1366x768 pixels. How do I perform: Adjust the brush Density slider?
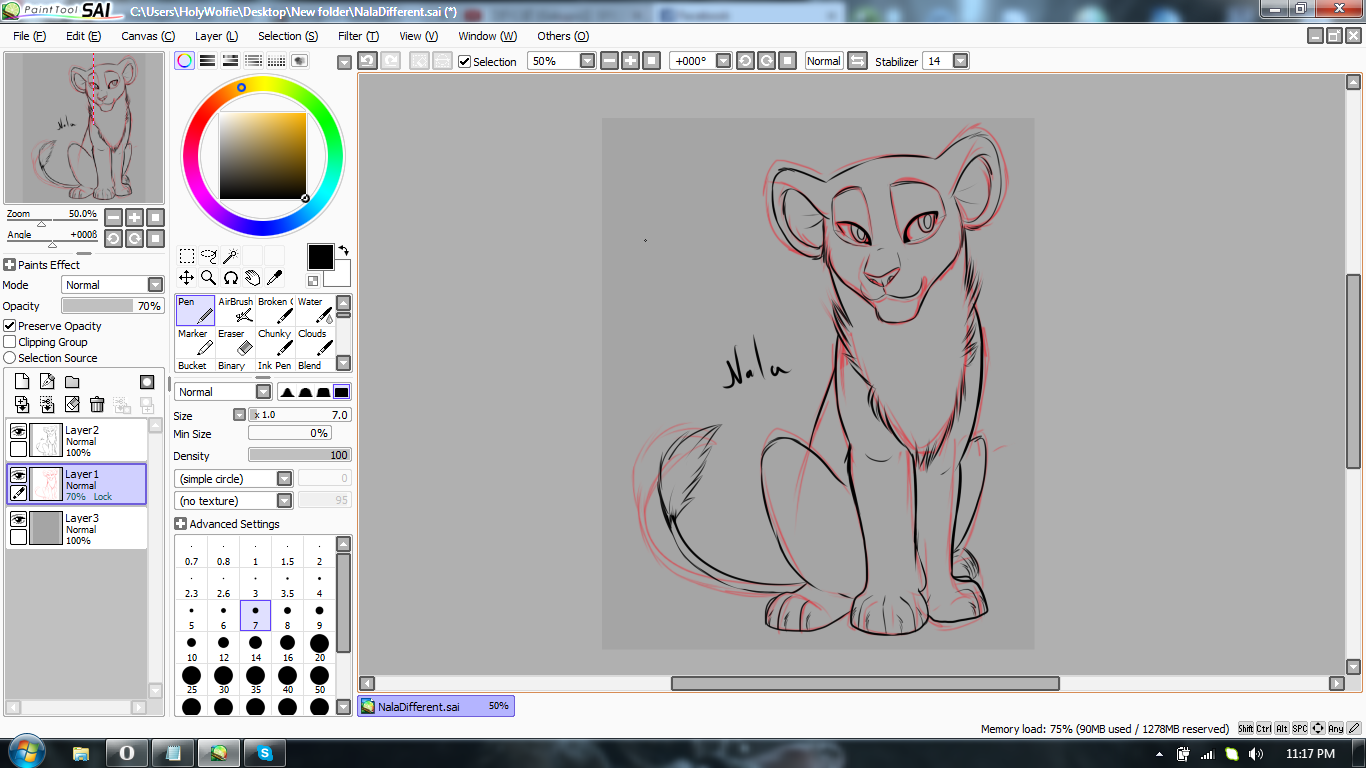(300, 455)
